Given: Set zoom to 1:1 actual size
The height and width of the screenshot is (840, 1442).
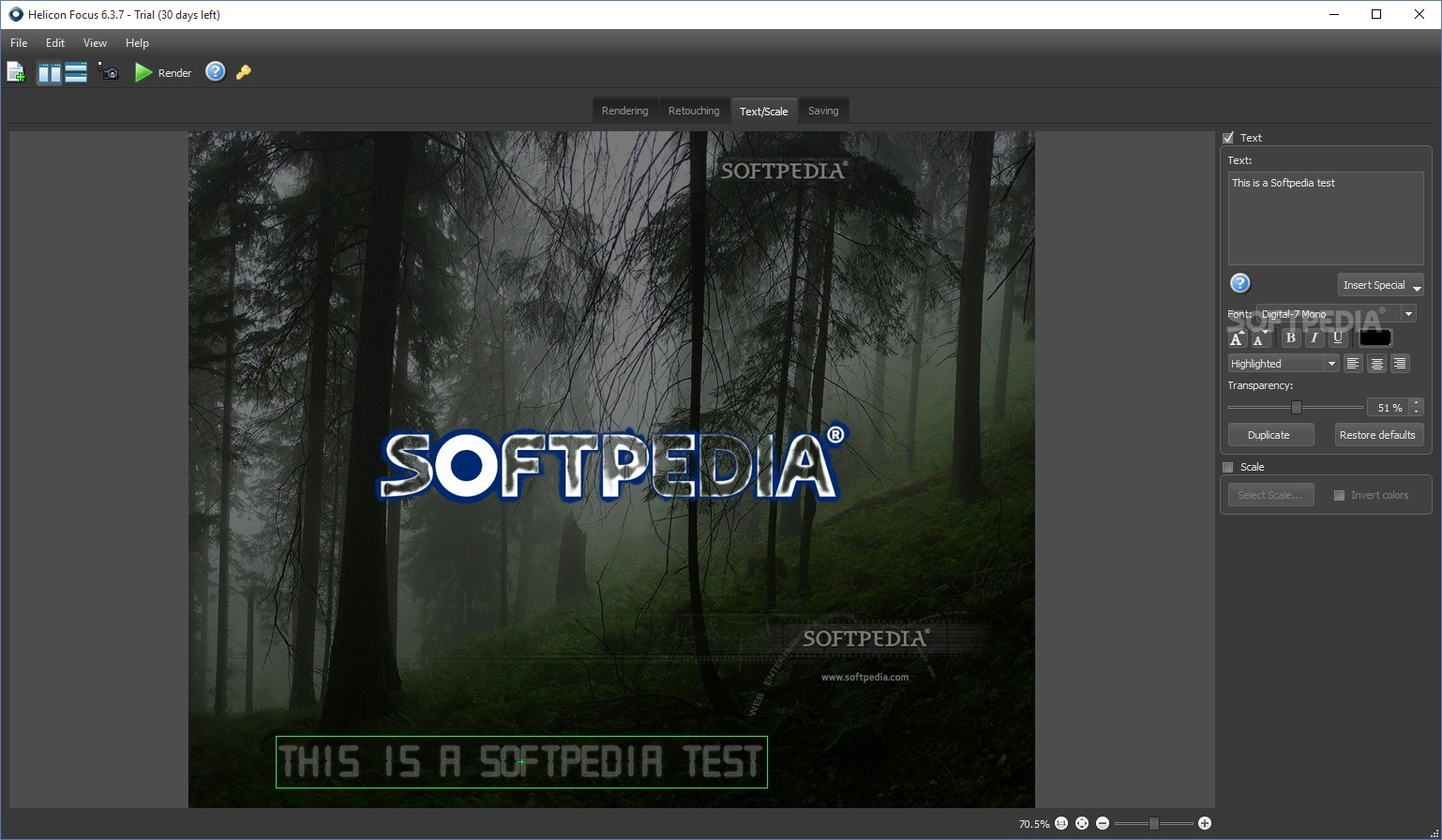Looking at the screenshot, I should (x=1061, y=823).
